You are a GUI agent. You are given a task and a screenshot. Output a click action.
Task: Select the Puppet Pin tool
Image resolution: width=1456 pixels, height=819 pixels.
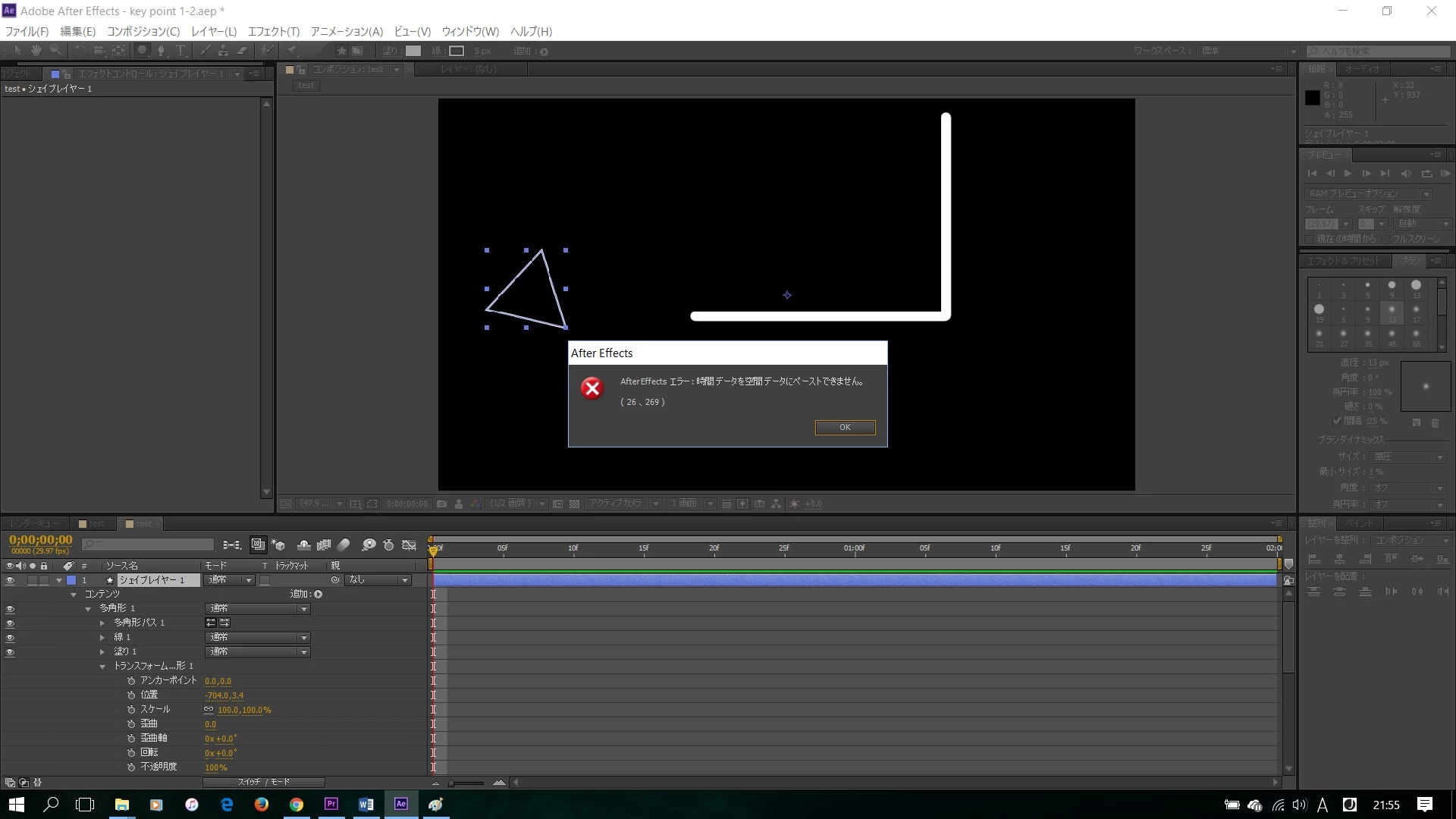tap(292, 51)
